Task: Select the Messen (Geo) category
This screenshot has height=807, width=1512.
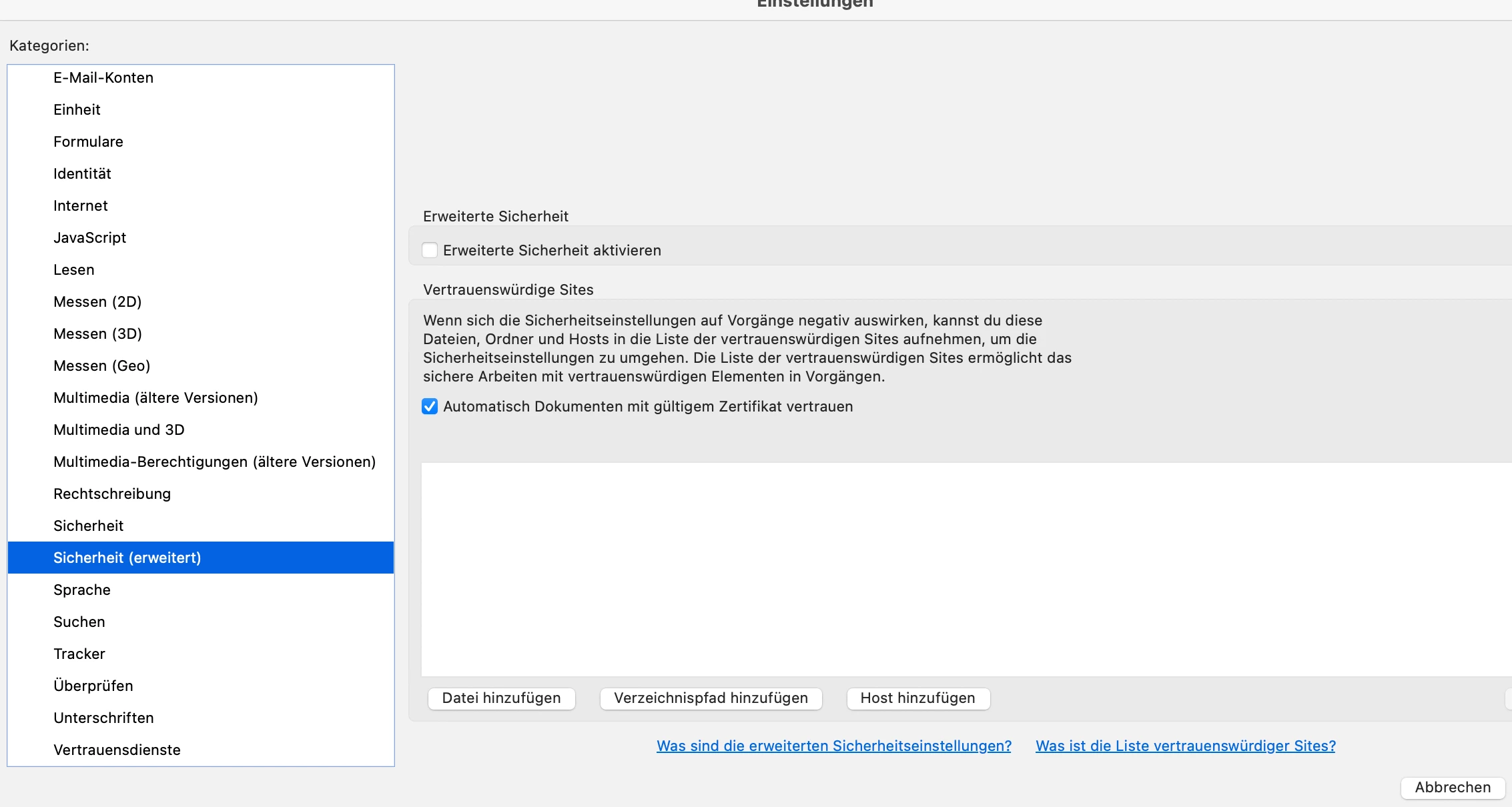Action: (101, 365)
